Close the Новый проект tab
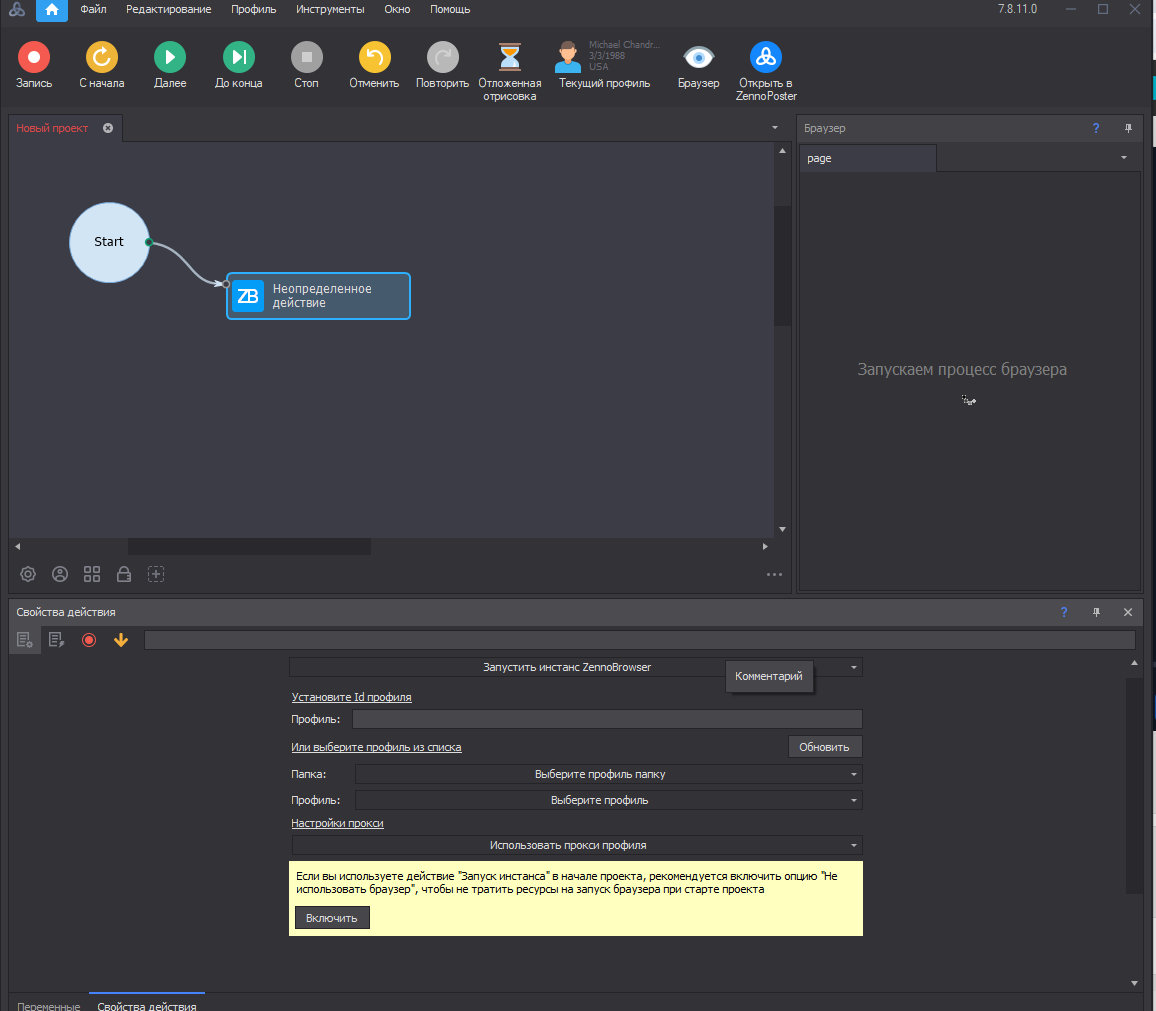This screenshot has height=1011, width=1156. pos(108,128)
